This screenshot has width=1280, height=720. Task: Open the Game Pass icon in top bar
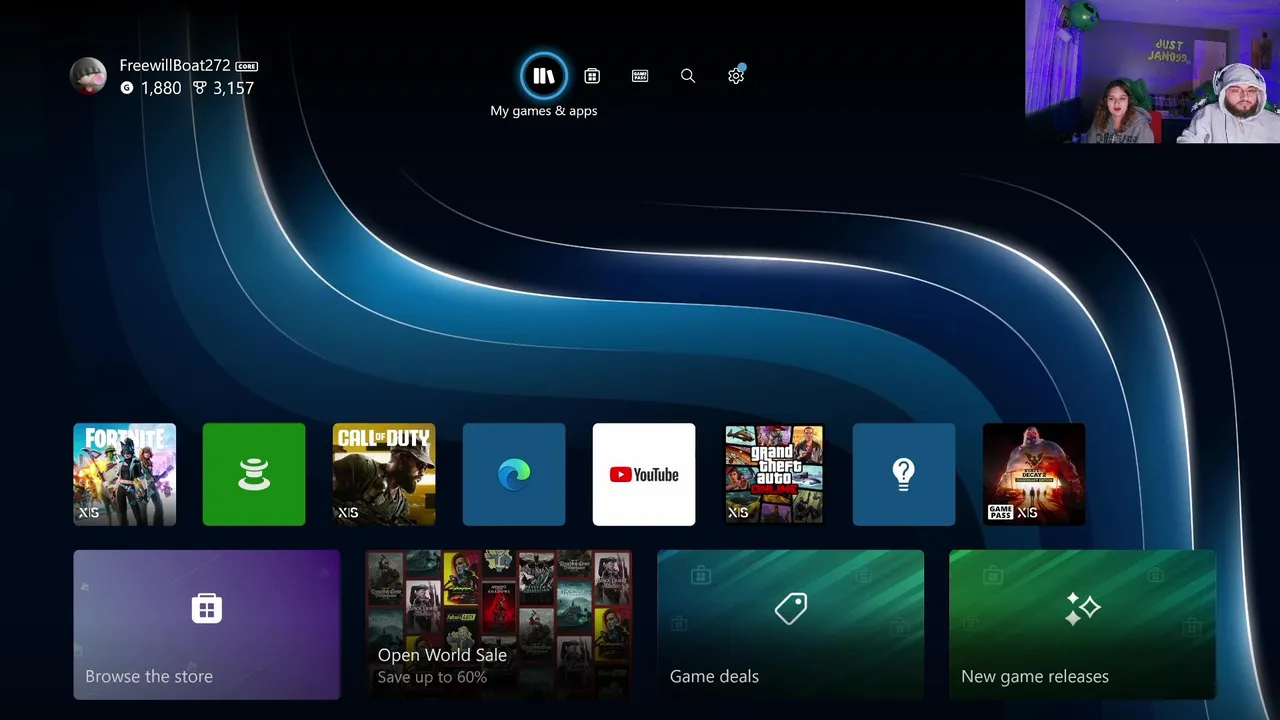click(640, 76)
